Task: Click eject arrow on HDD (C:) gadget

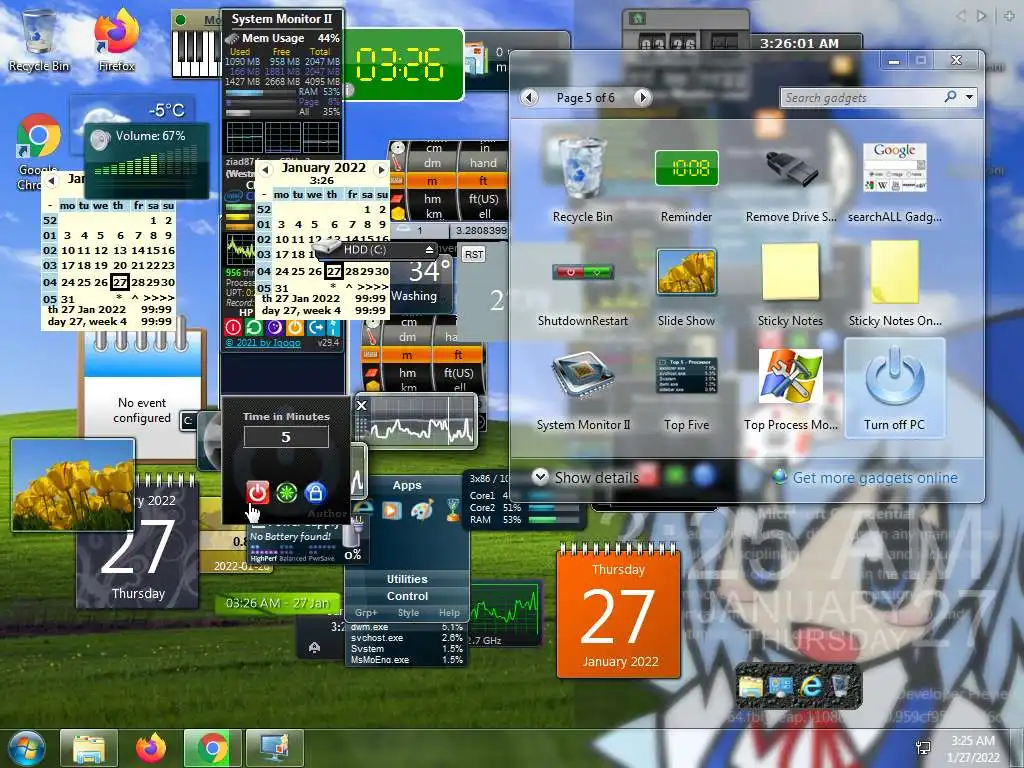Action: click(429, 249)
